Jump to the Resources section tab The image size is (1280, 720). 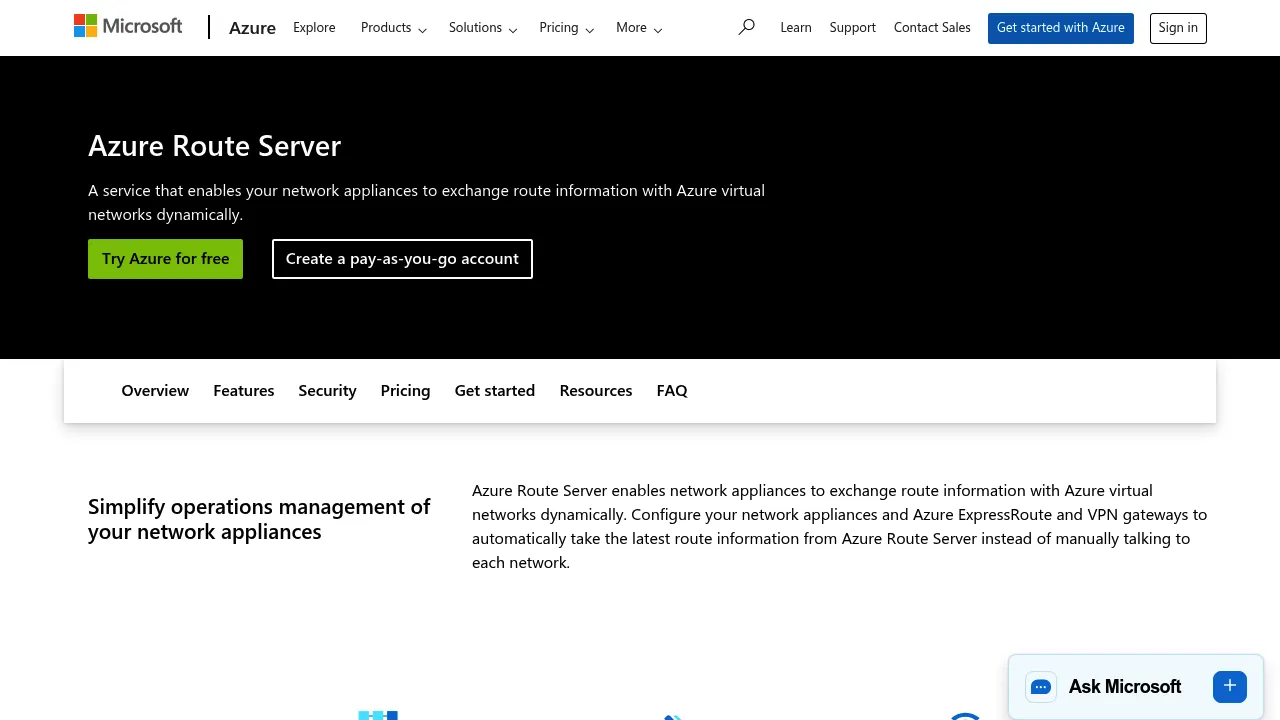(x=596, y=391)
